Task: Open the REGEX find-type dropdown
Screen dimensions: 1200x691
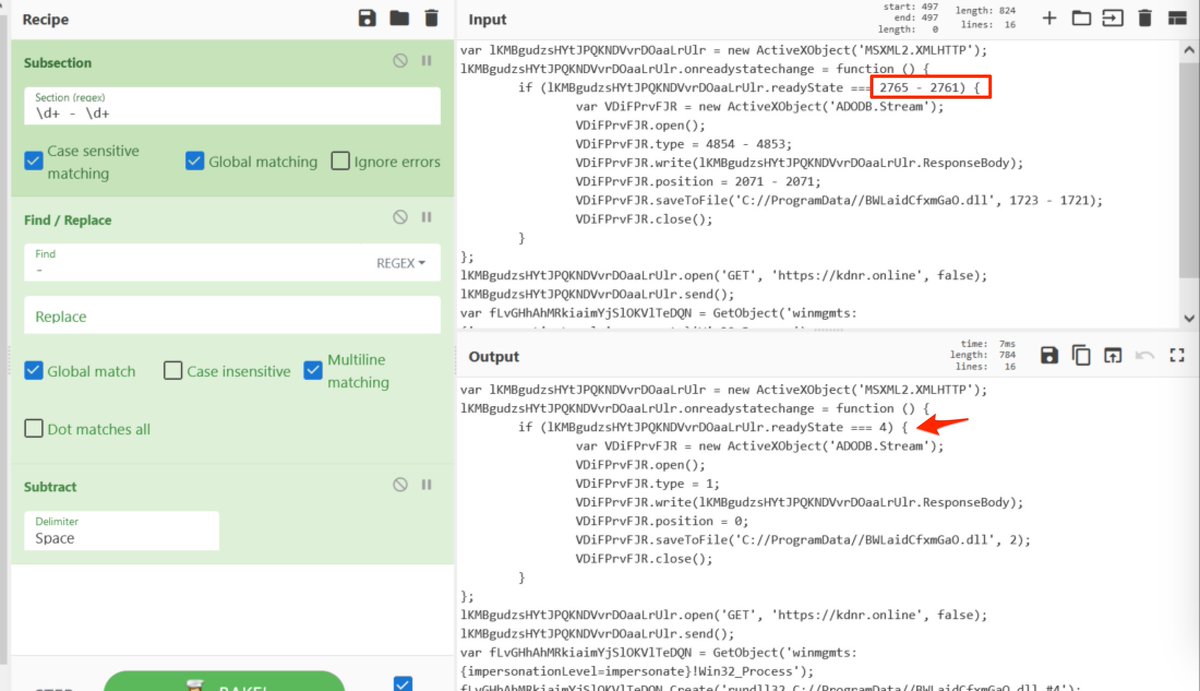Action: [400, 263]
